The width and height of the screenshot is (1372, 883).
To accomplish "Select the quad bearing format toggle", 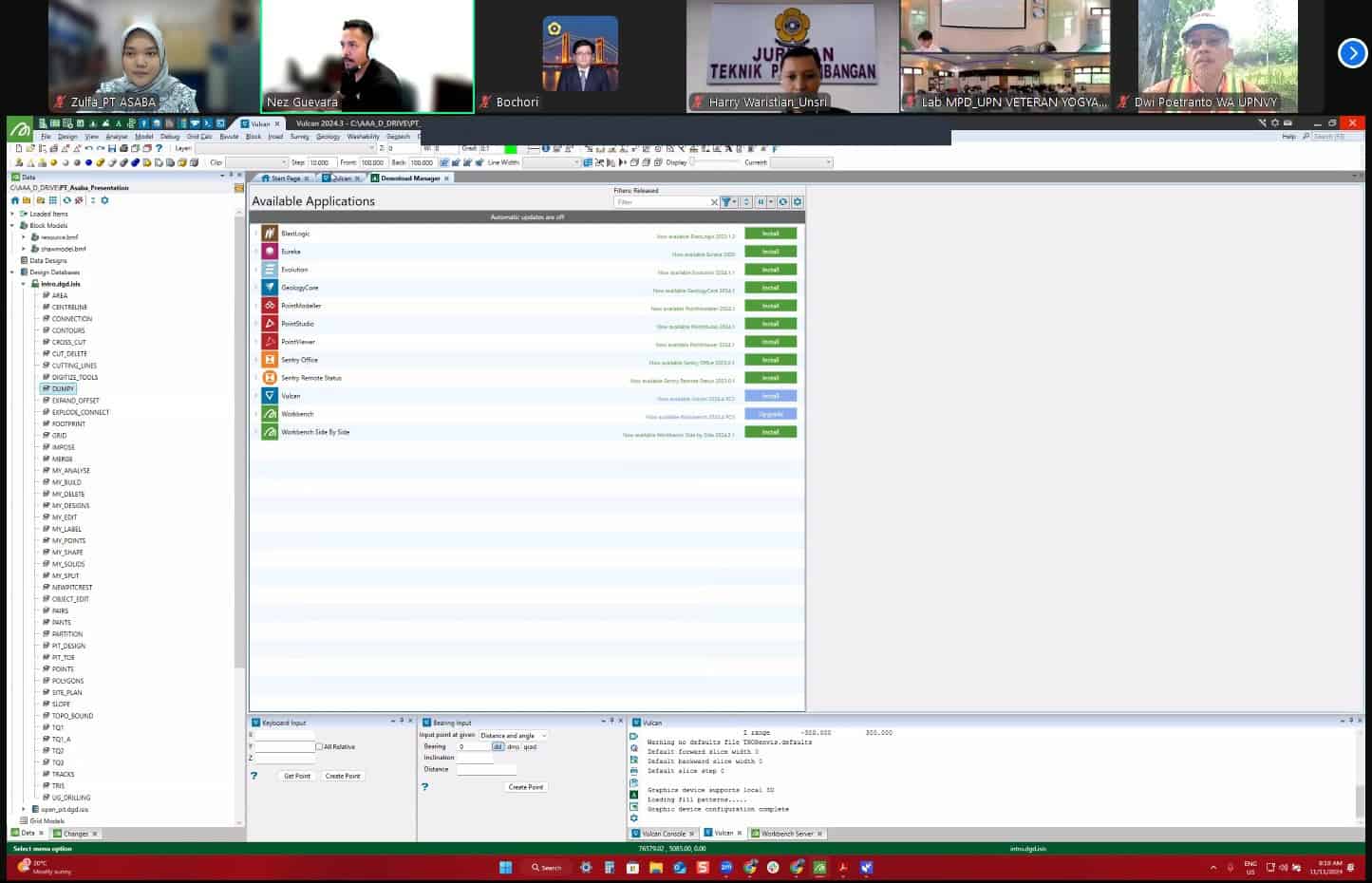I will coord(530,746).
